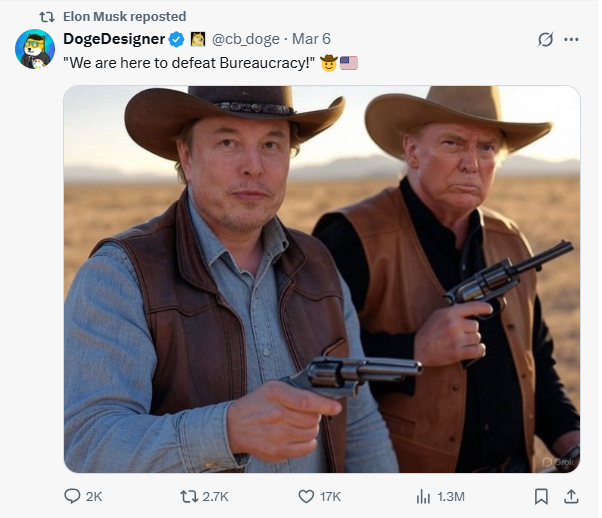Bookmark this post
Viewport: 602px width, 518px height.
click(x=541, y=496)
